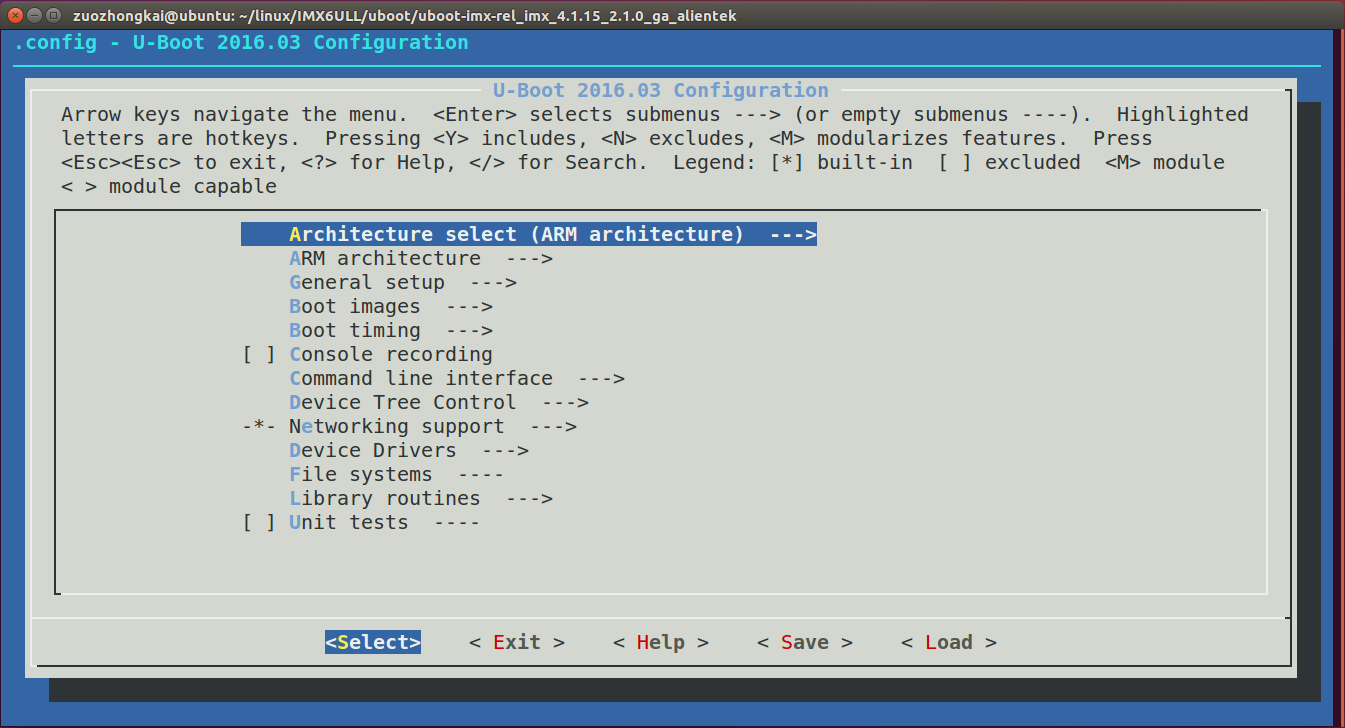Click the <Select> button
The height and width of the screenshot is (728, 1345).
pyautogui.click(x=373, y=642)
